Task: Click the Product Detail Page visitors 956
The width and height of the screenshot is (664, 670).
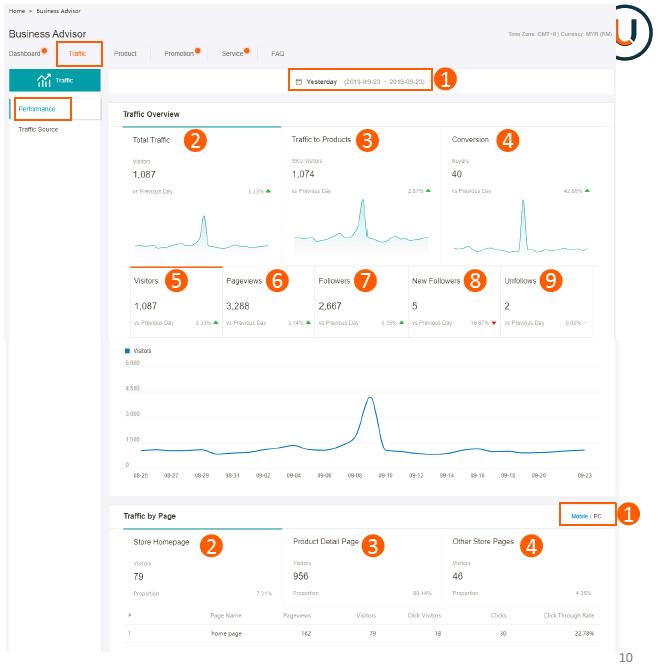Action: tap(300, 576)
